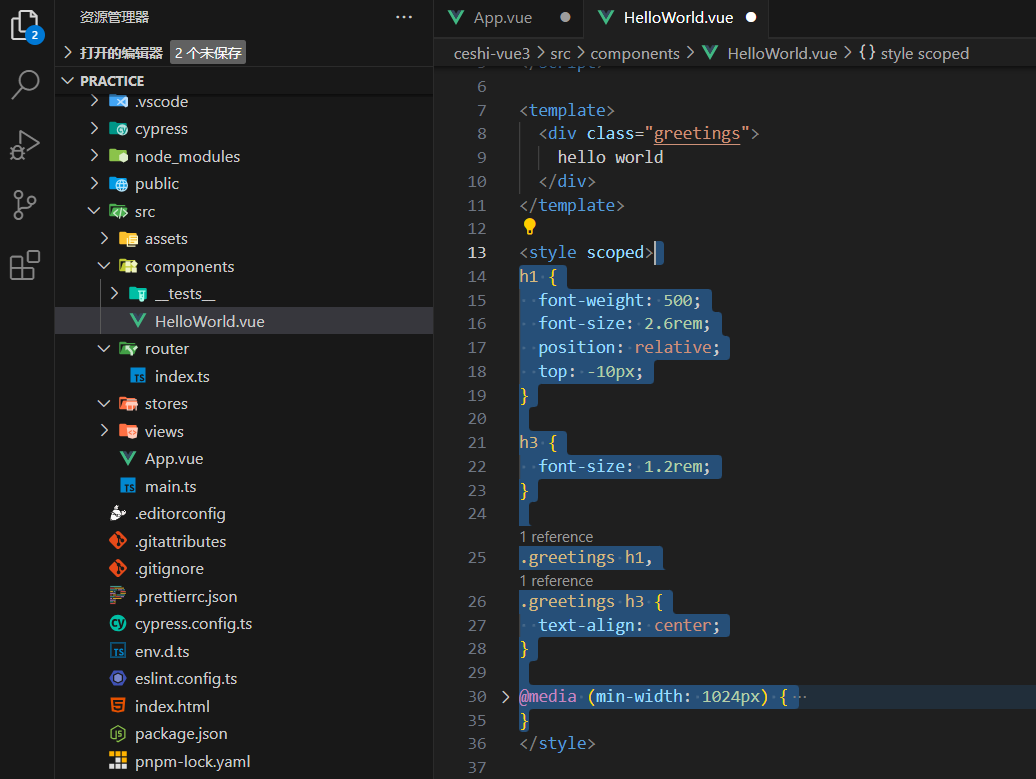Screen dimensions: 1036x779
Task: Click the 'greetings' class name on line 8
Action: (x=696, y=133)
